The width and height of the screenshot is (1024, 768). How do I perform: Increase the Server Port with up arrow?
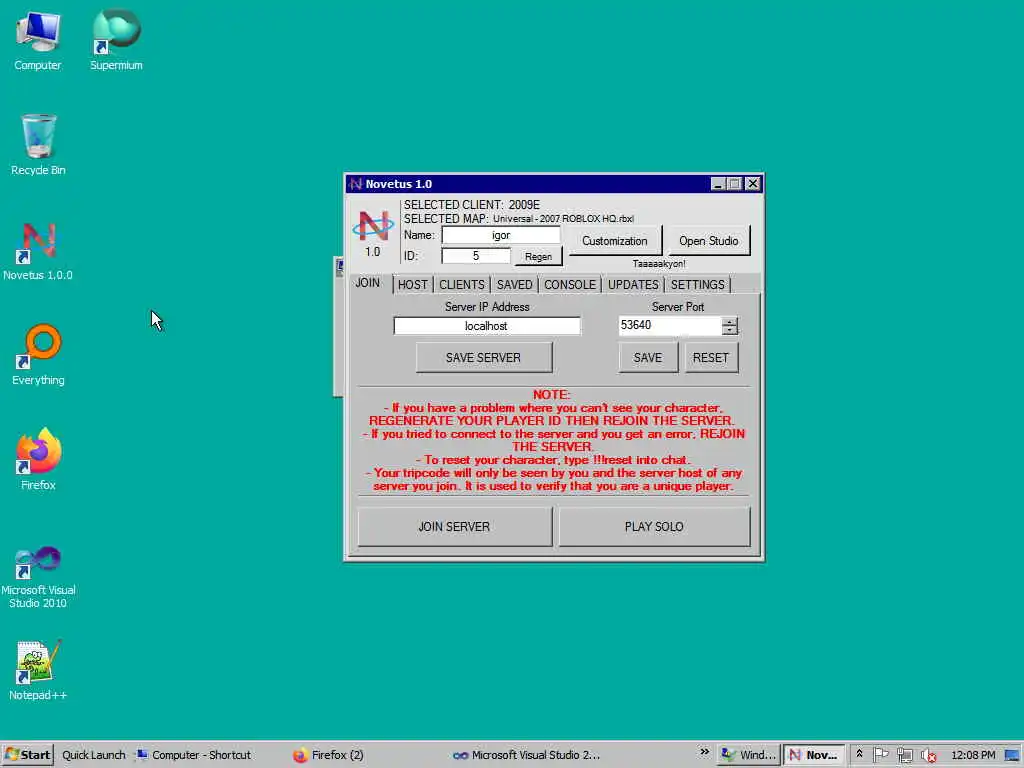pos(729,321)
